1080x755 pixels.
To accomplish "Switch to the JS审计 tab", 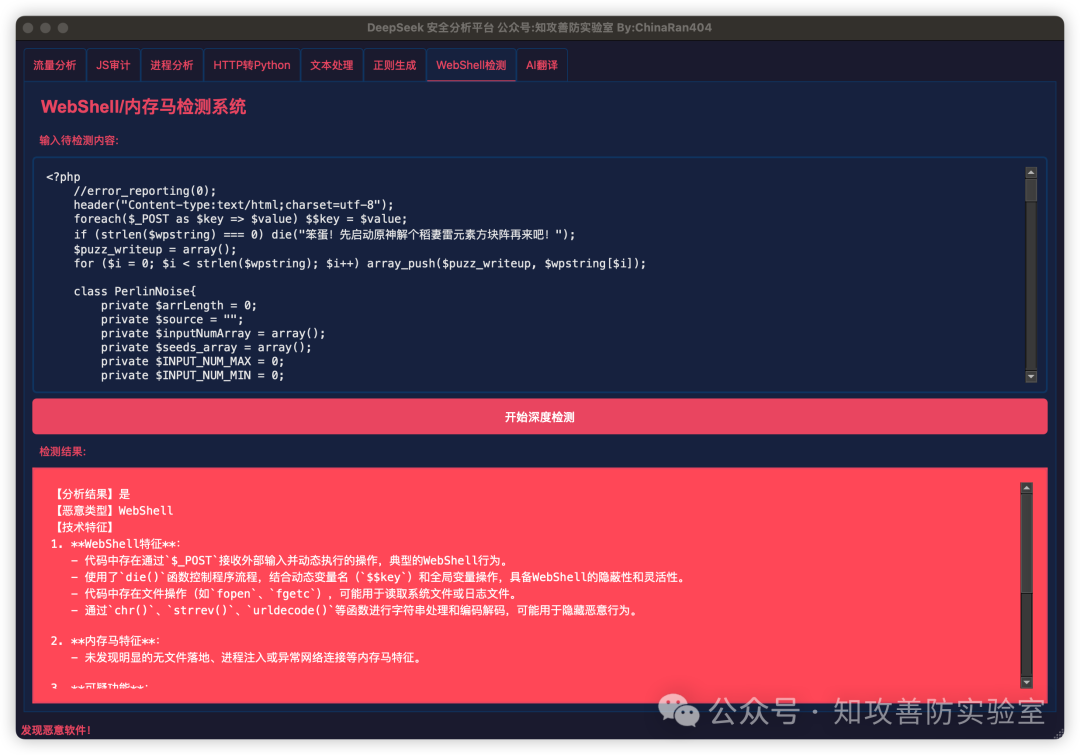I will (x=113, y=65).
